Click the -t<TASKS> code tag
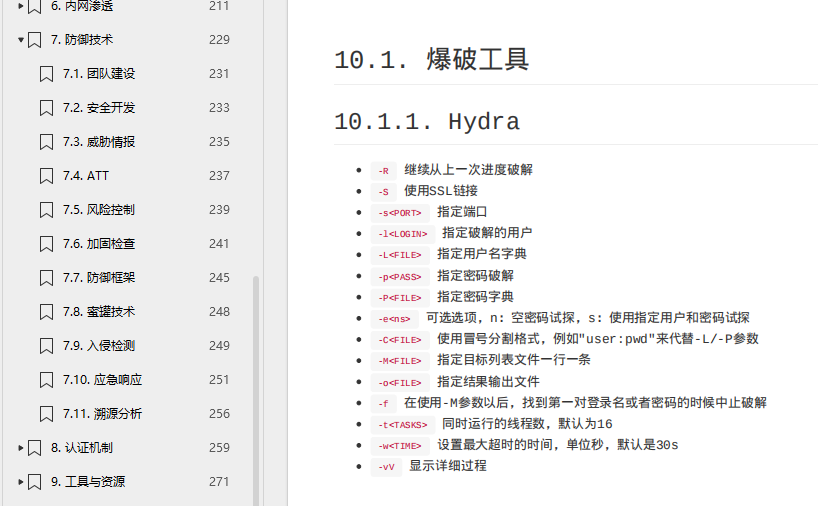Viewport: 818px width, 506px height. 403,425
